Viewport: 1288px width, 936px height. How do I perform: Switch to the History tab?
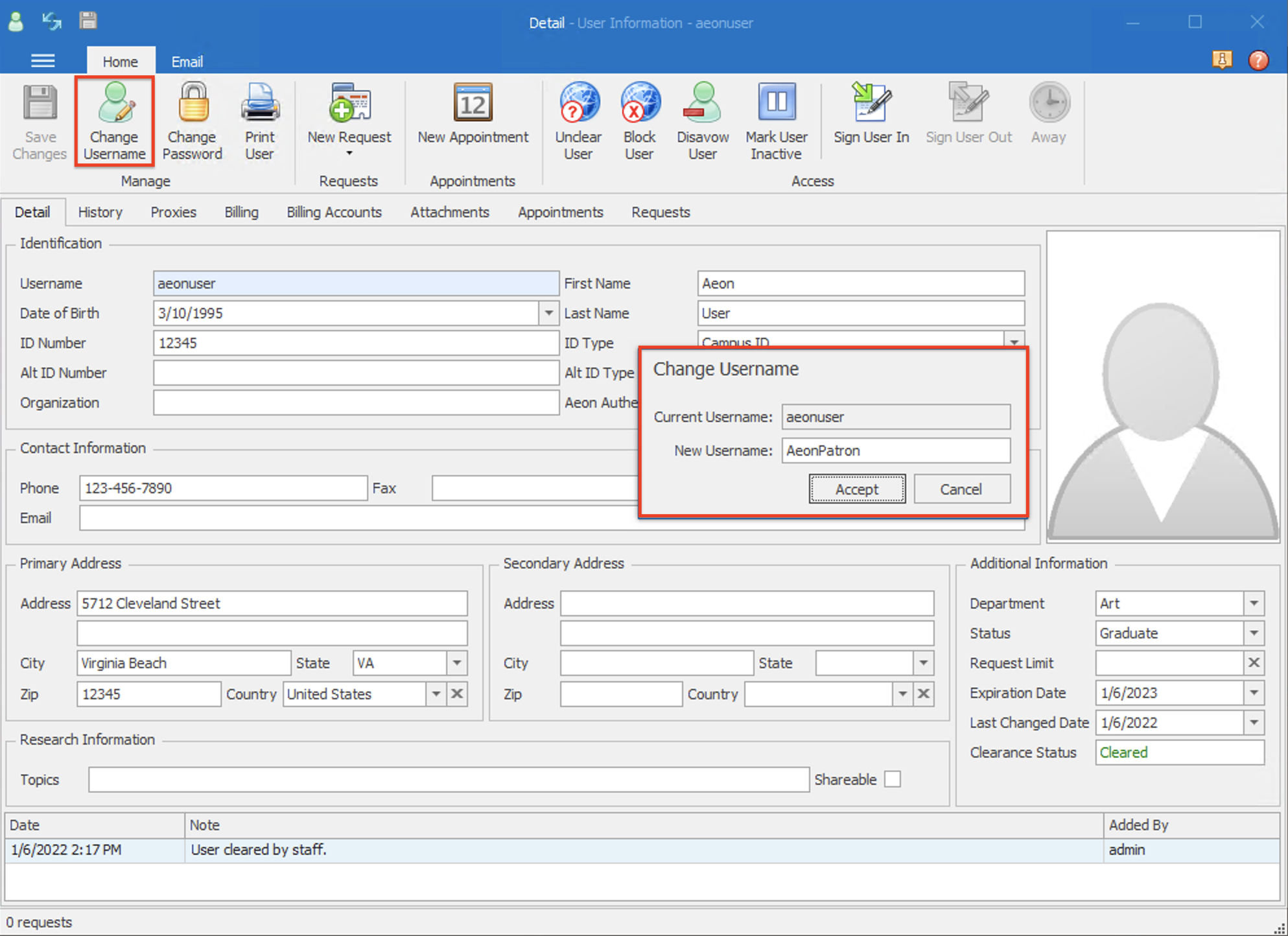[100, 212]
